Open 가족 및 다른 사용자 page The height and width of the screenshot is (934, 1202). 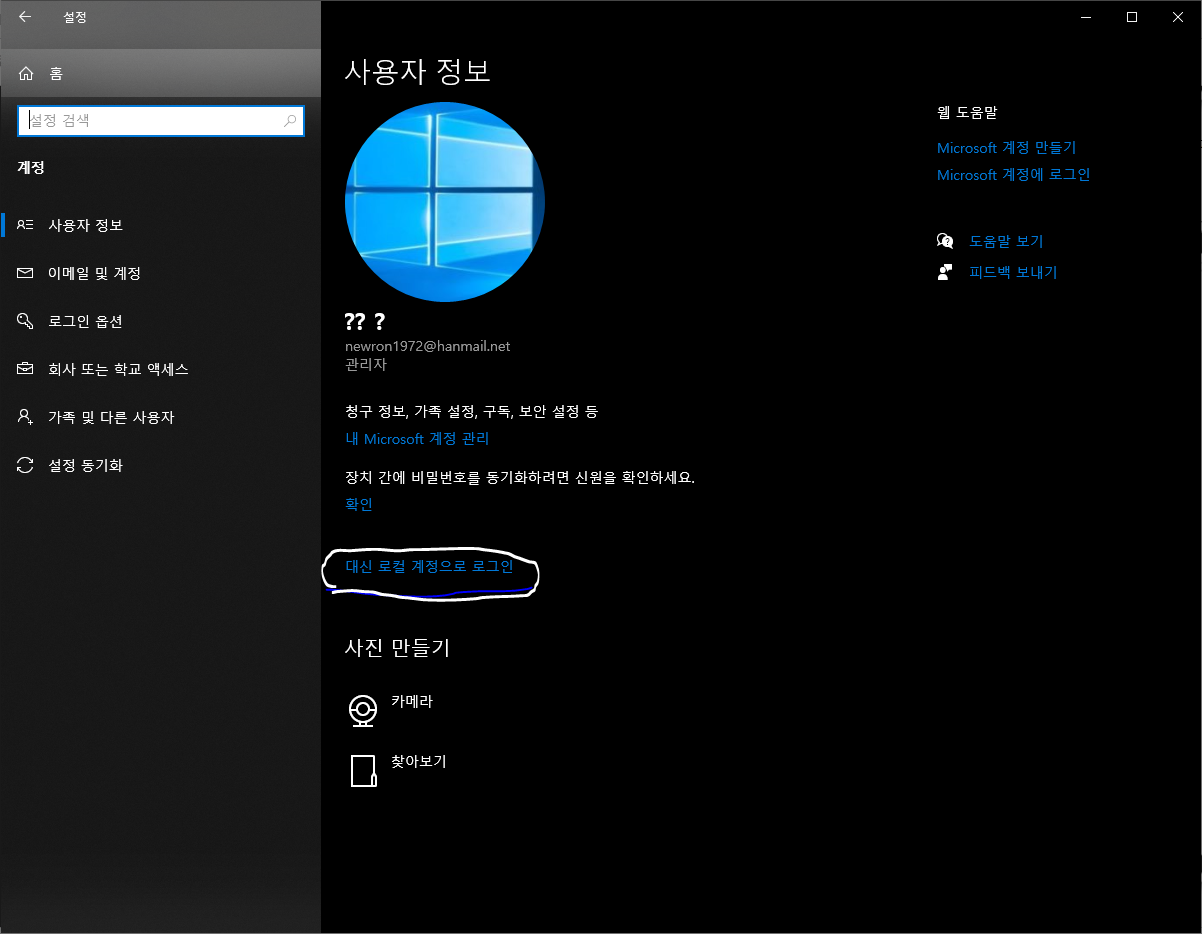tap(160, 417)
